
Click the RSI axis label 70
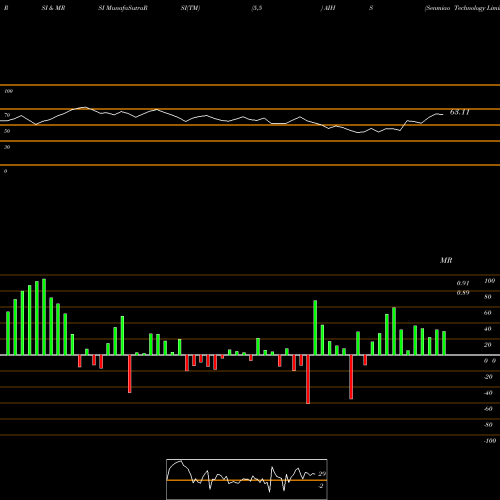(7, 115)
